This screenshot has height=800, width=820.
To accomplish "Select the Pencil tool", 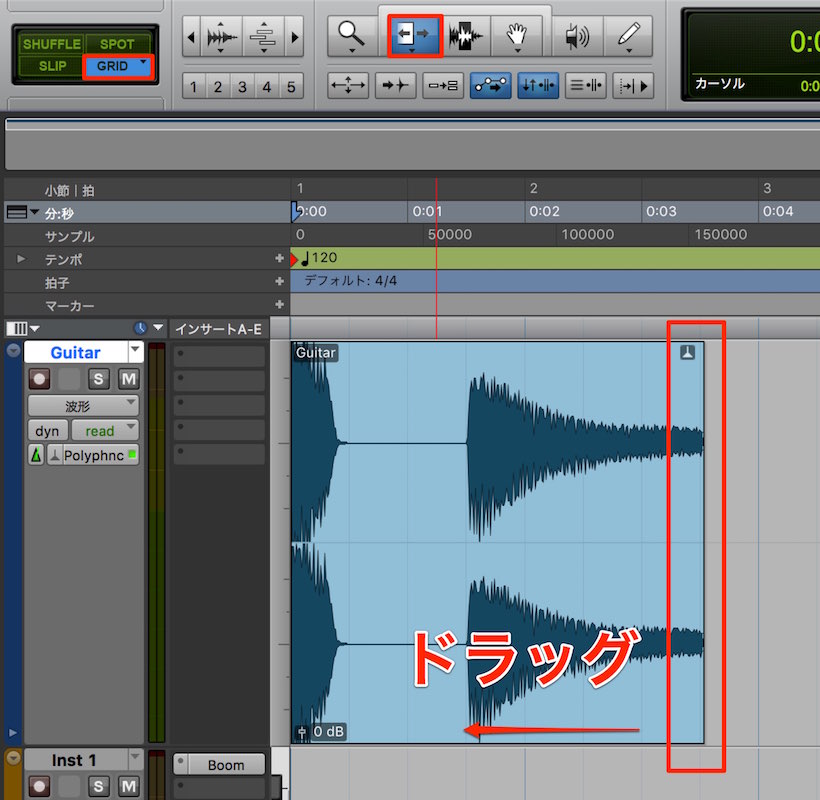I will point(628,36).
